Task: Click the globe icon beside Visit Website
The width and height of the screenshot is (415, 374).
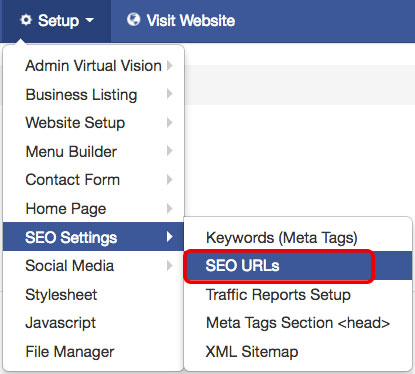Action: point(133,20)
